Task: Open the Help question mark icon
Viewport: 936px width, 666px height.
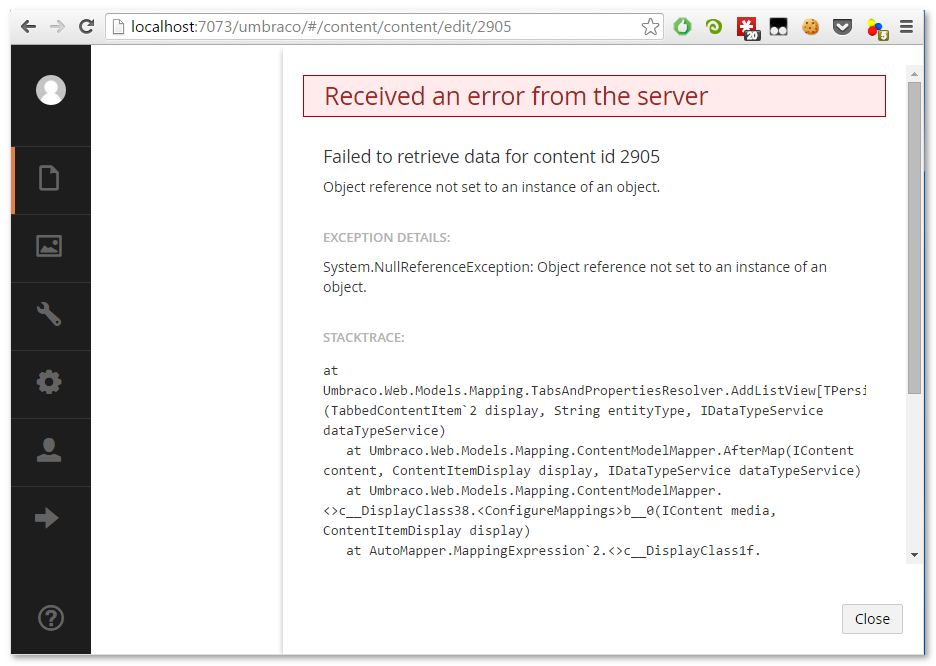Action: point(51,618)
